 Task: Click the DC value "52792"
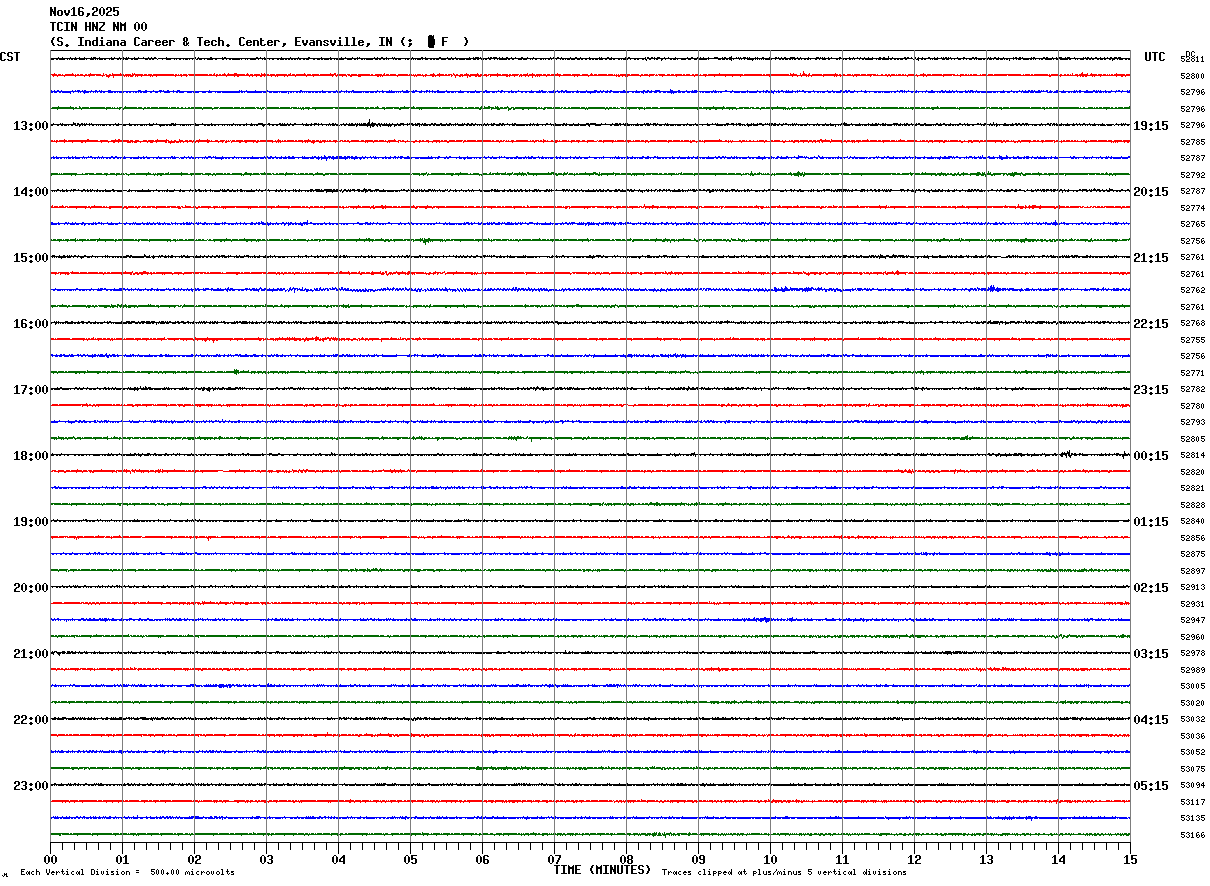1193,175
